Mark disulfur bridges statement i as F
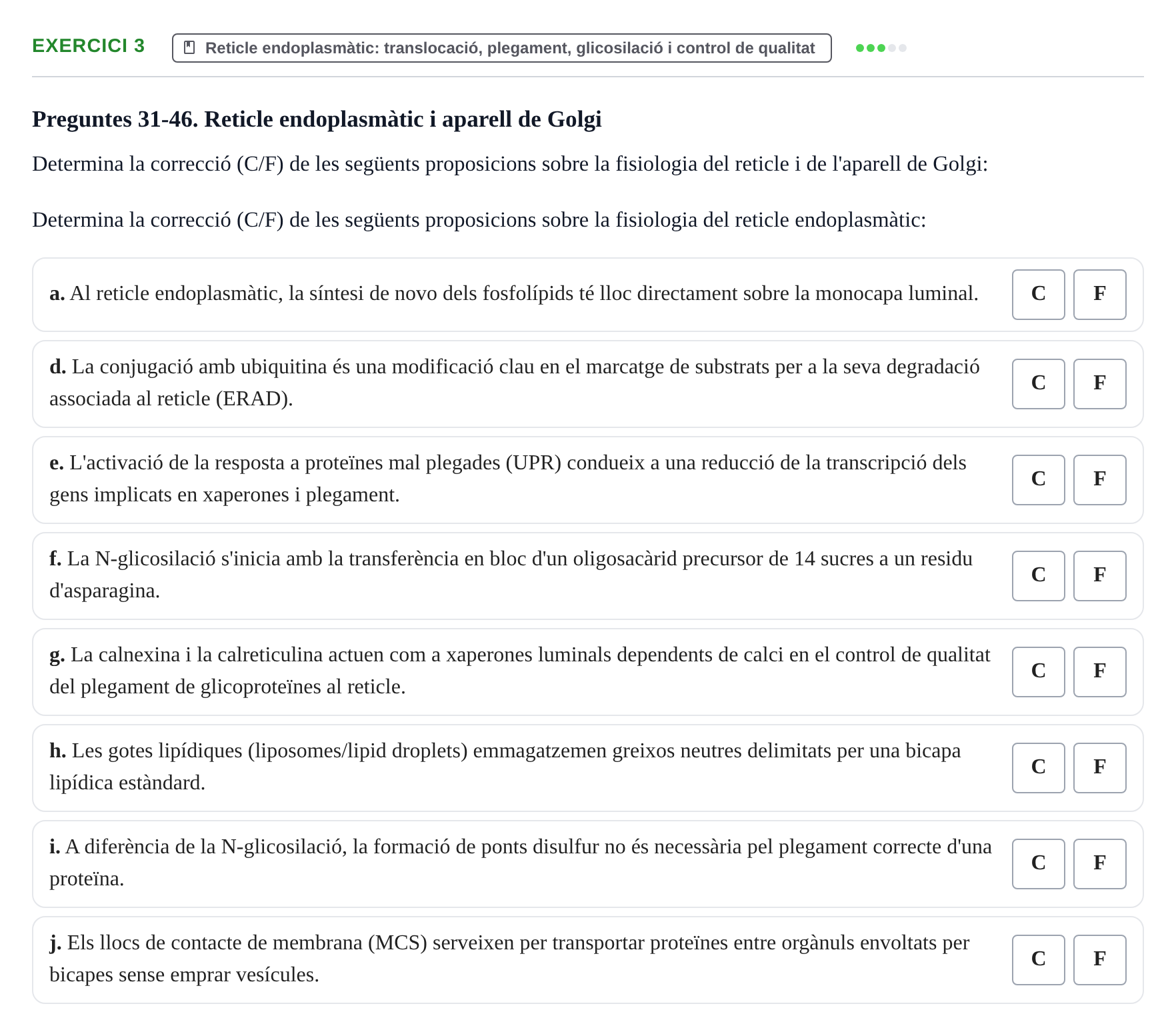Viewport: 1176px width, 1036px height. (1099, 864)
